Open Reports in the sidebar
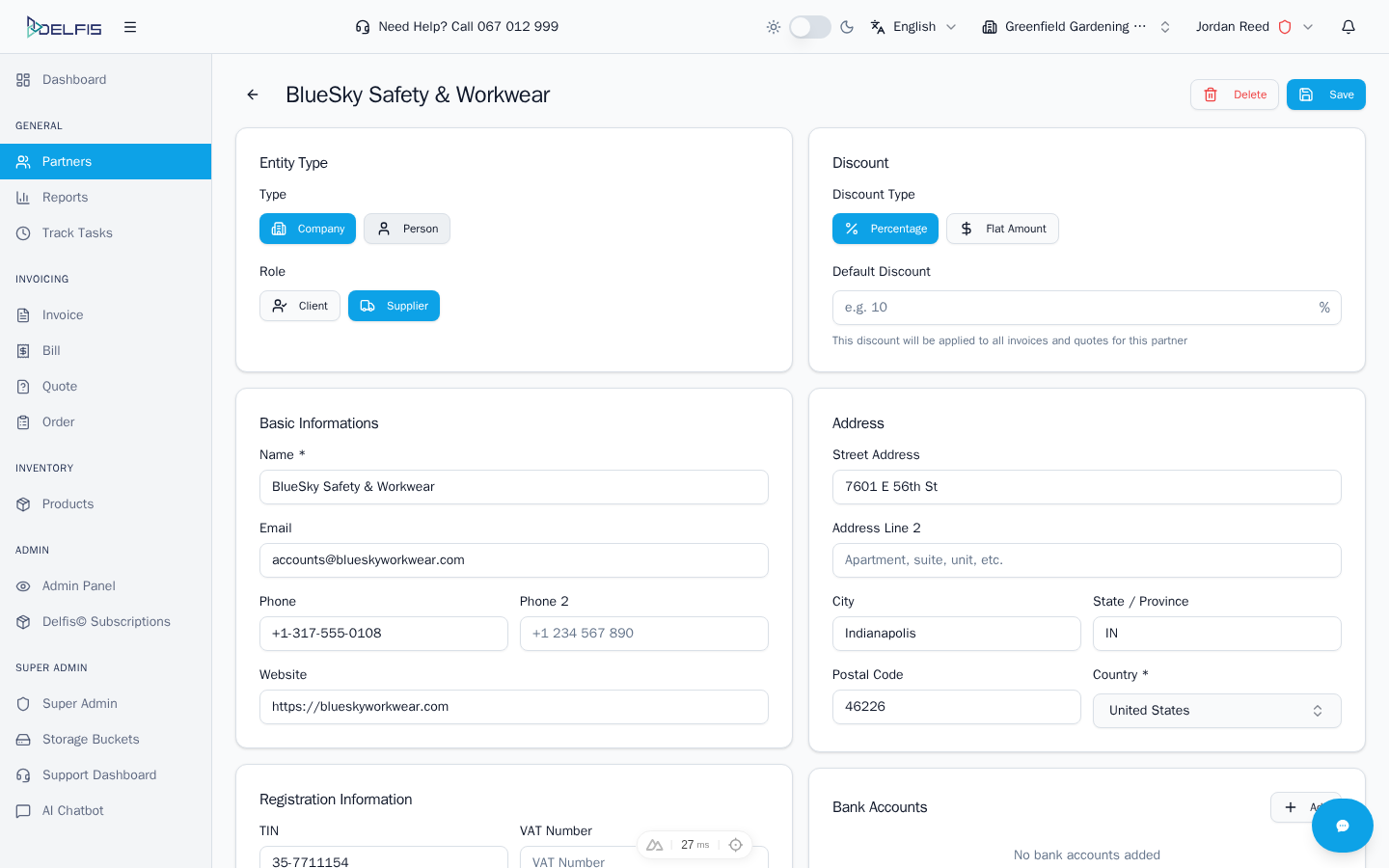 (x=65, y=198)
